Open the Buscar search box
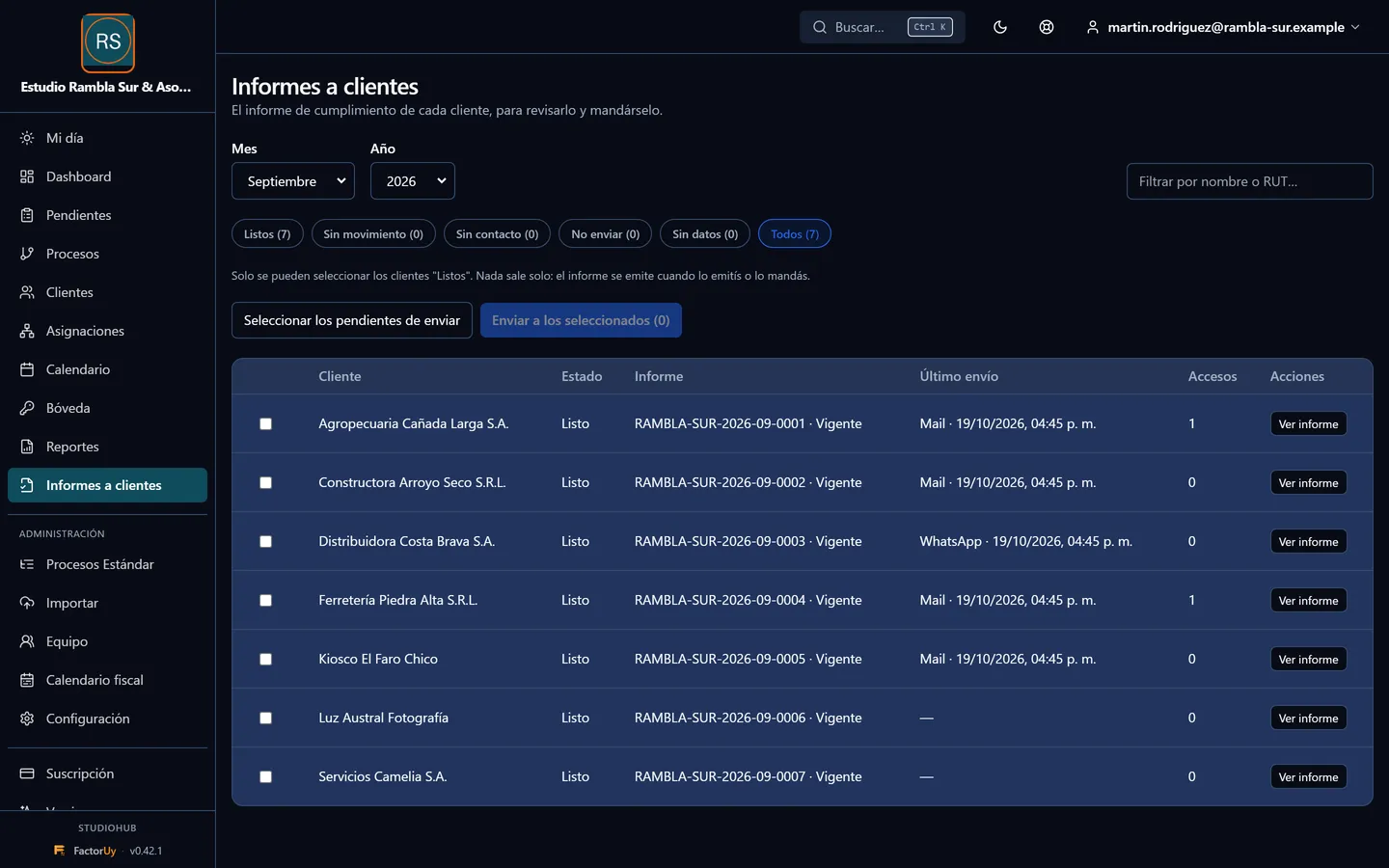This screenshot has width=1389, height=868. tap(882, 27)
